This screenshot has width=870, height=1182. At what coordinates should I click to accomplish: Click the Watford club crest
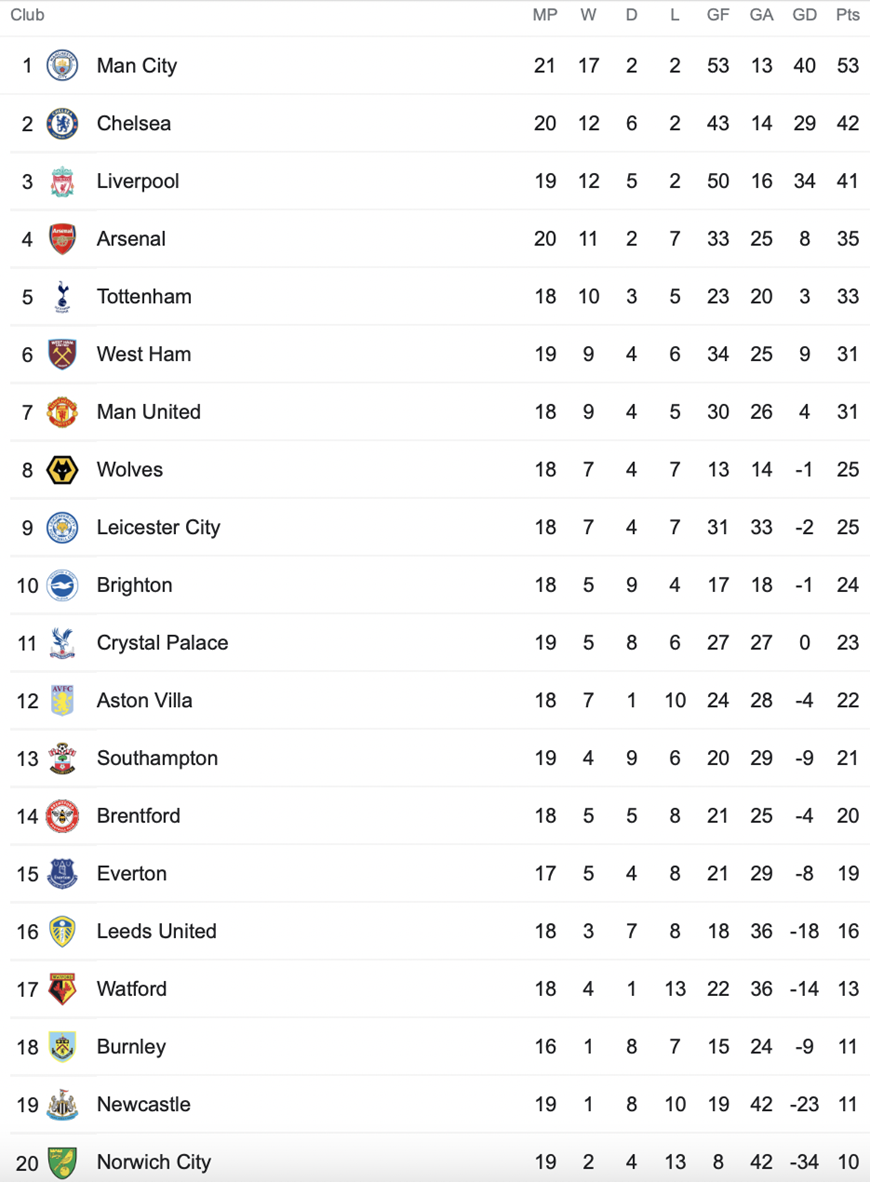(63, 989)
